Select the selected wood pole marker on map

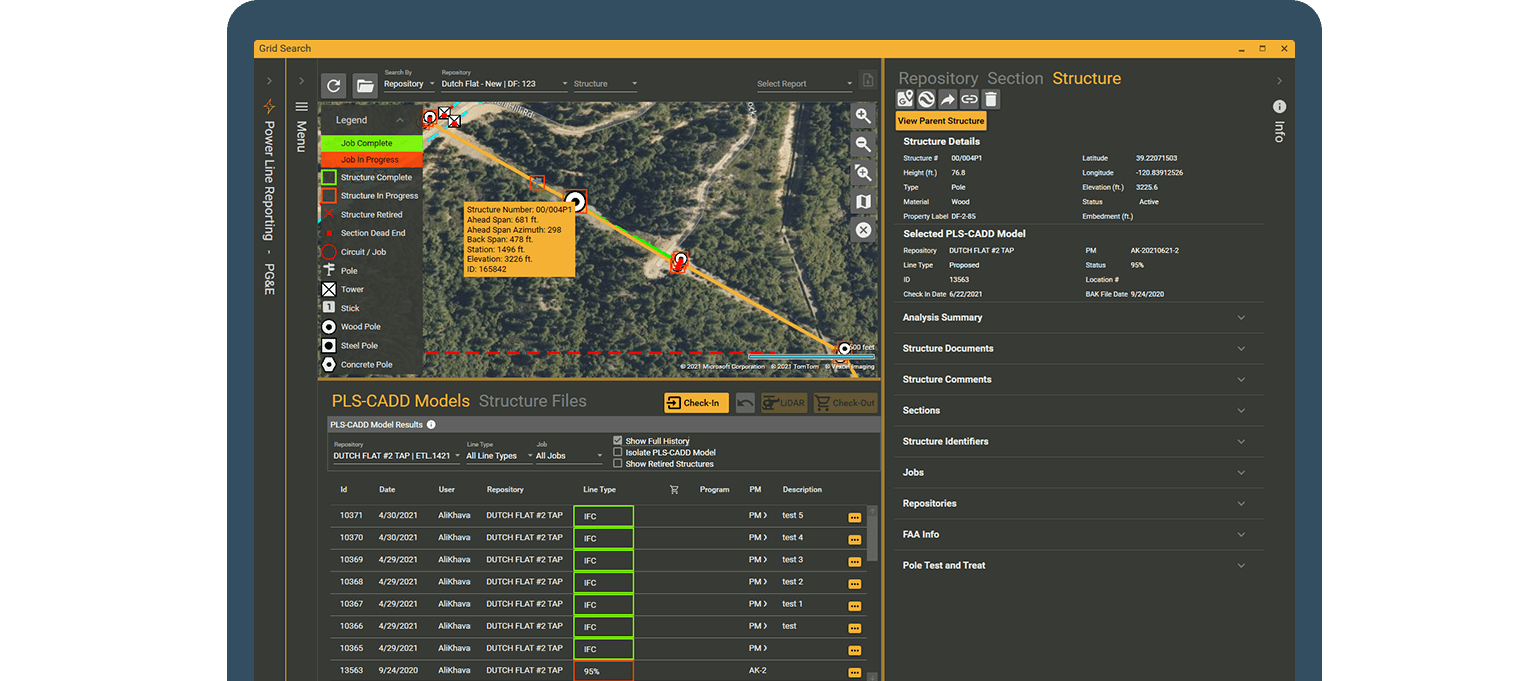click(x=575, y=200)
